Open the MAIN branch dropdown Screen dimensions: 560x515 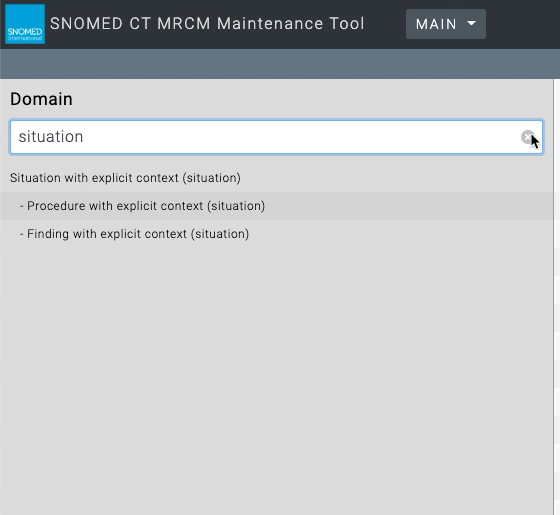coord(446,24)
